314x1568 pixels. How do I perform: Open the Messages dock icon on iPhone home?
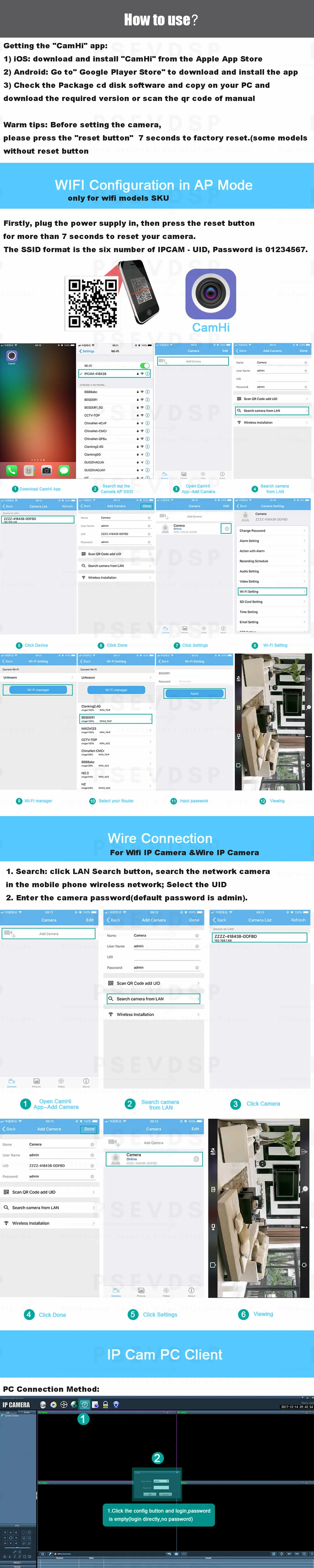pyautogui.click(x=64, y=470)
